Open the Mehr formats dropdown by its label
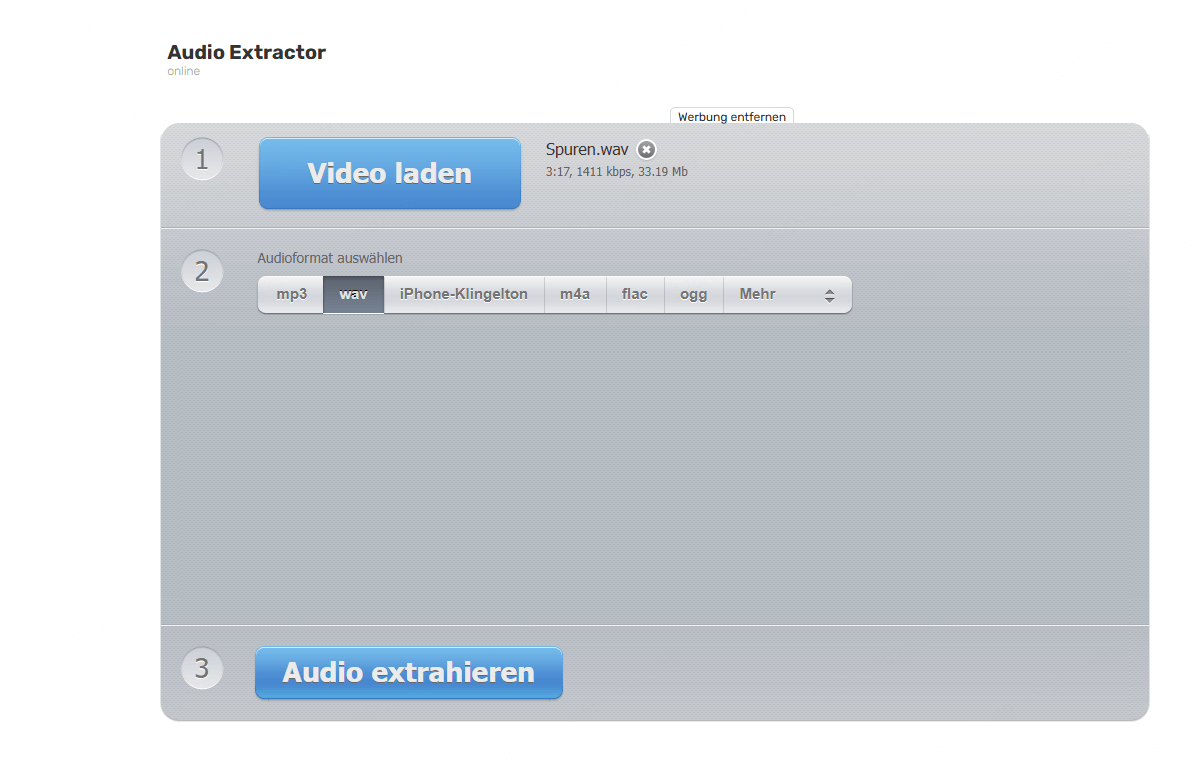1193x768 pixels. point(758,295)
